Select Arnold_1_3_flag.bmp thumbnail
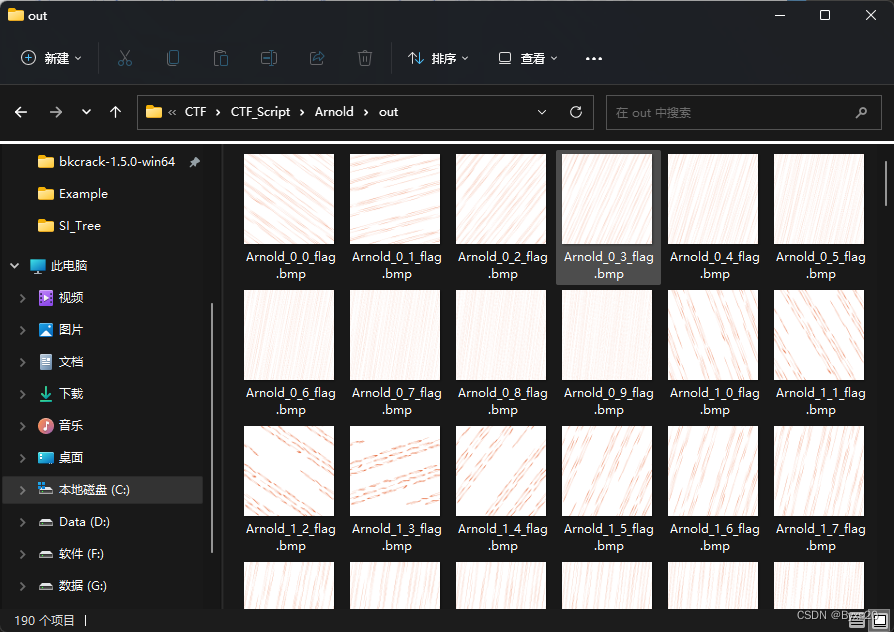Screen dimensions: 894x632 pos(395,471)
